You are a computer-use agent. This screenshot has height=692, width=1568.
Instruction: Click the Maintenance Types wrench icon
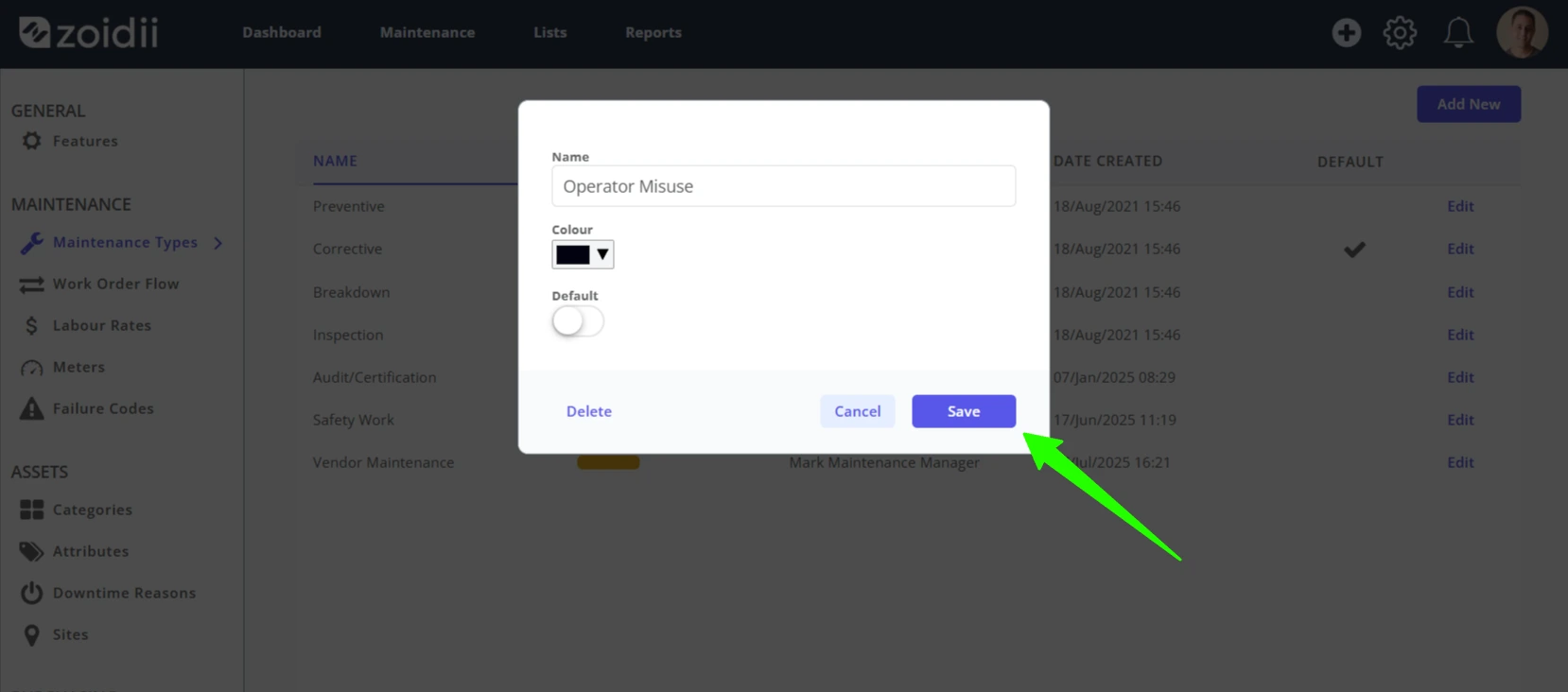[x=31, y=243]
